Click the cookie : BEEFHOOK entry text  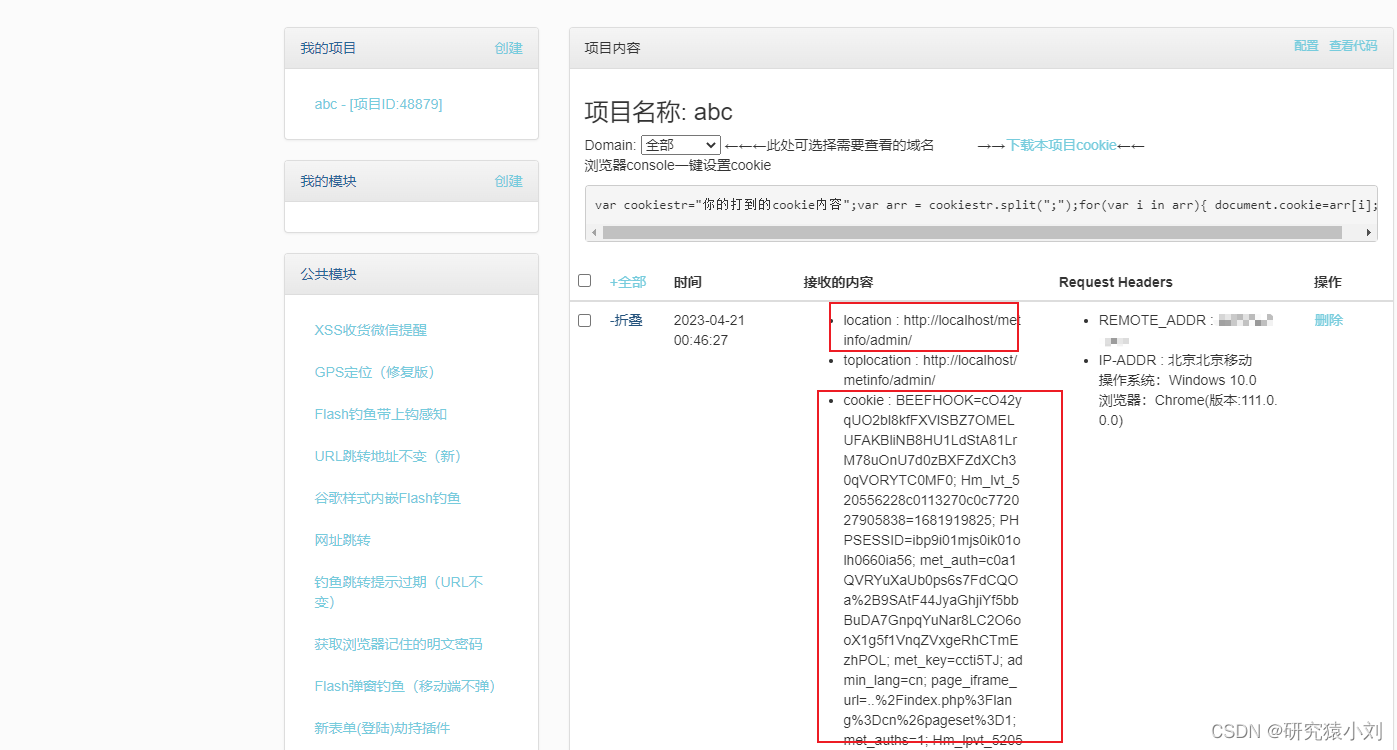click(932, 570)
